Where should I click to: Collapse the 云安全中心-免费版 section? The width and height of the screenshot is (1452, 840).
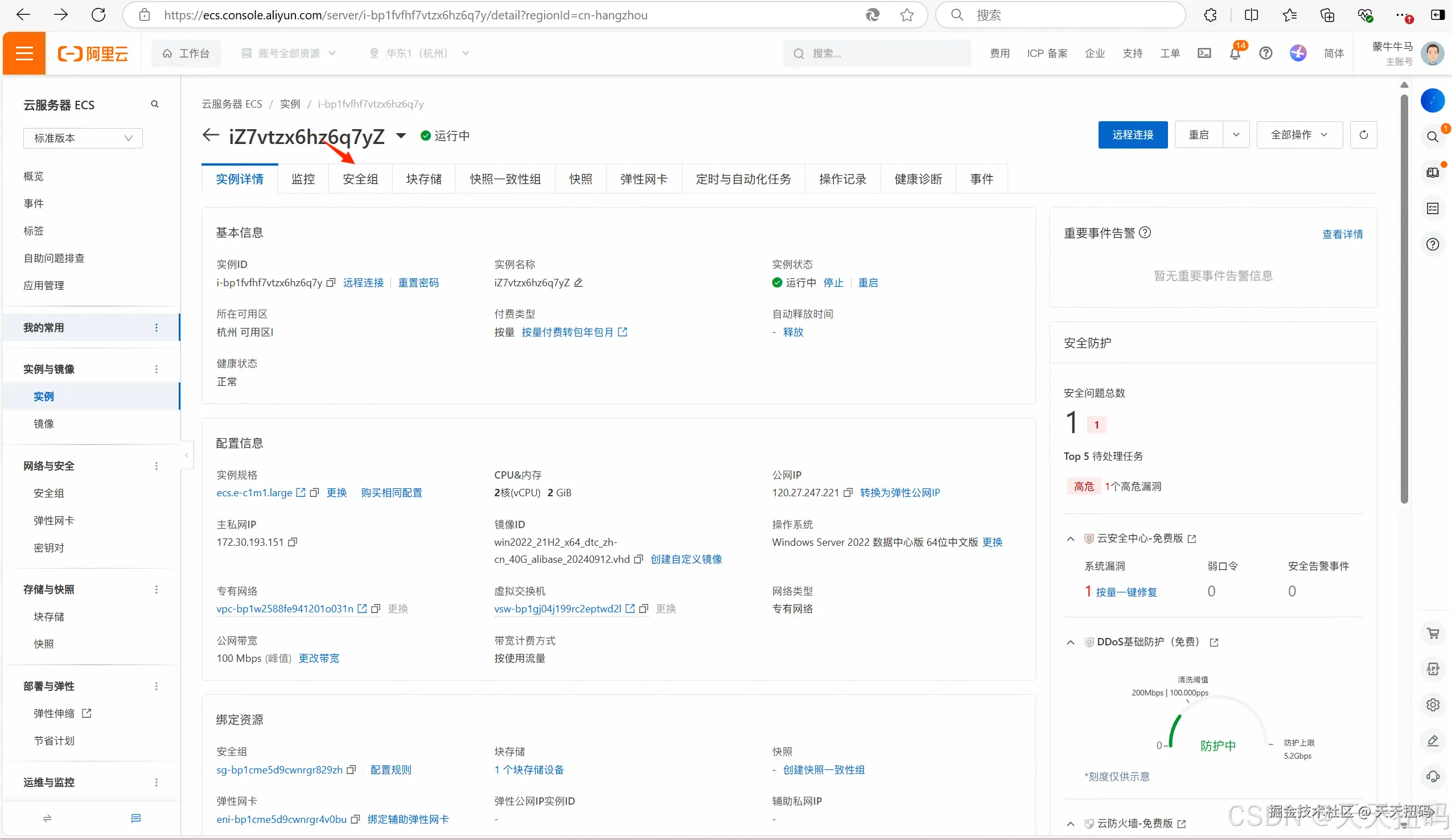tap(1071, 539)
